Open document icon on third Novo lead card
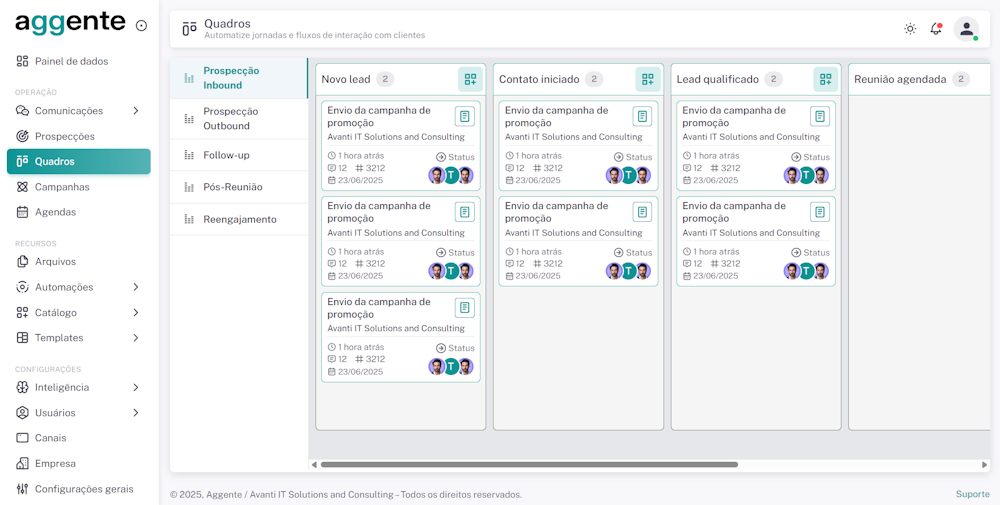The image size is (1000, 505). [x=465, y=307]
